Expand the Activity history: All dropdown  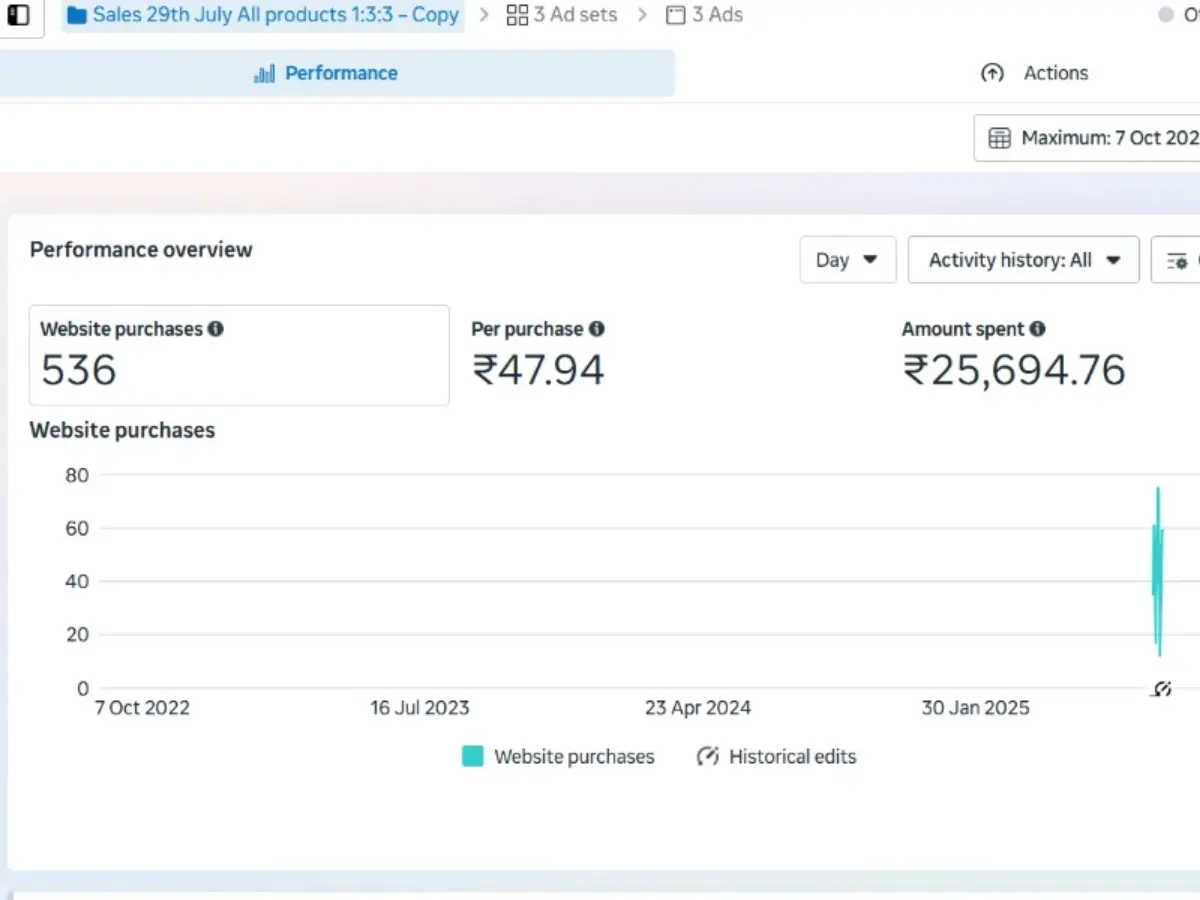tap(1023, 260)
